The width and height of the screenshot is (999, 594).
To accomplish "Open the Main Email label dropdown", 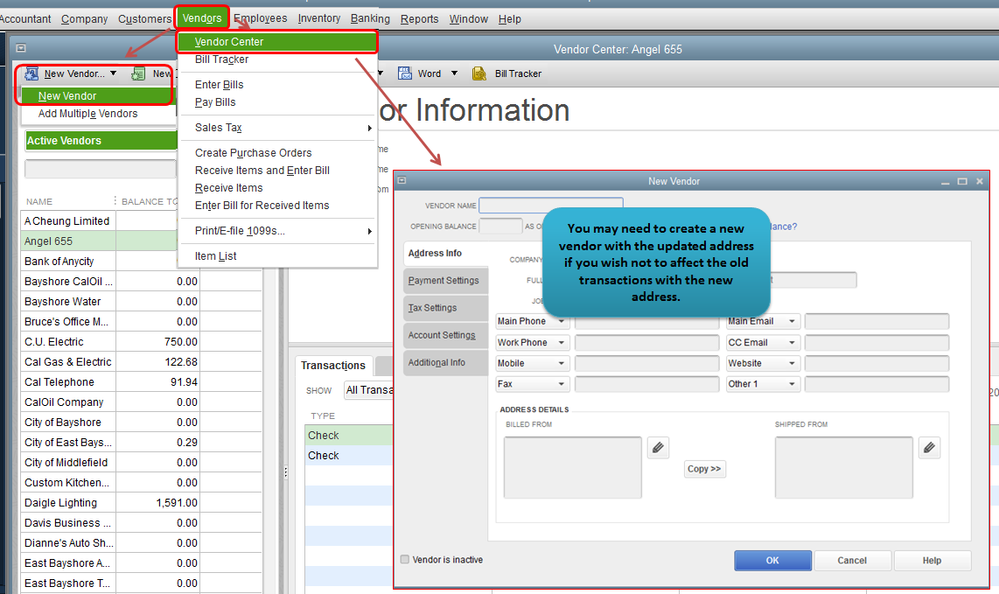I will click(x=792, y=321).
